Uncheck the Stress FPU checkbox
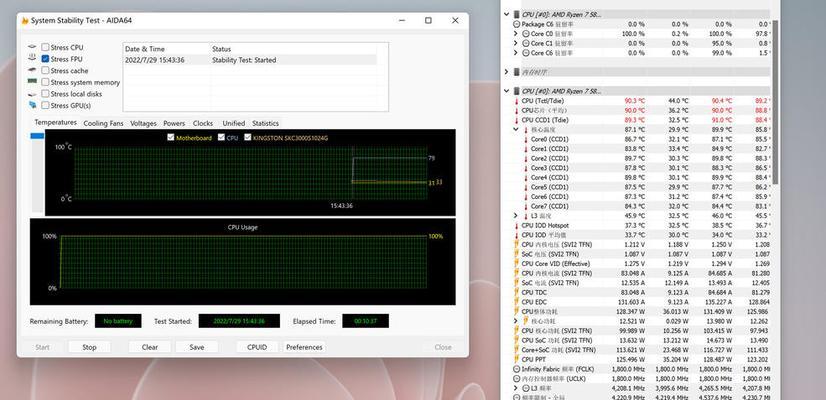The height and width of the screenshot is (400, 826). 45,59
